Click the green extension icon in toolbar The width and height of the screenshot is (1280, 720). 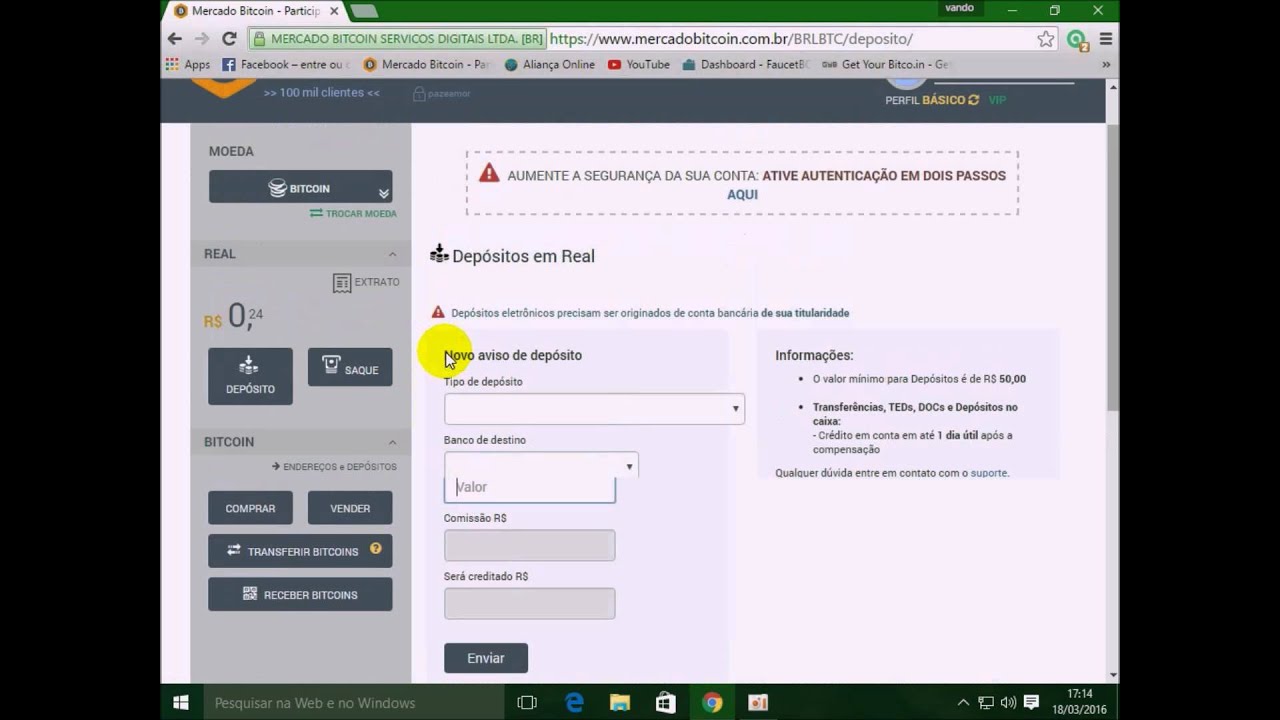tap(1077, 40)
